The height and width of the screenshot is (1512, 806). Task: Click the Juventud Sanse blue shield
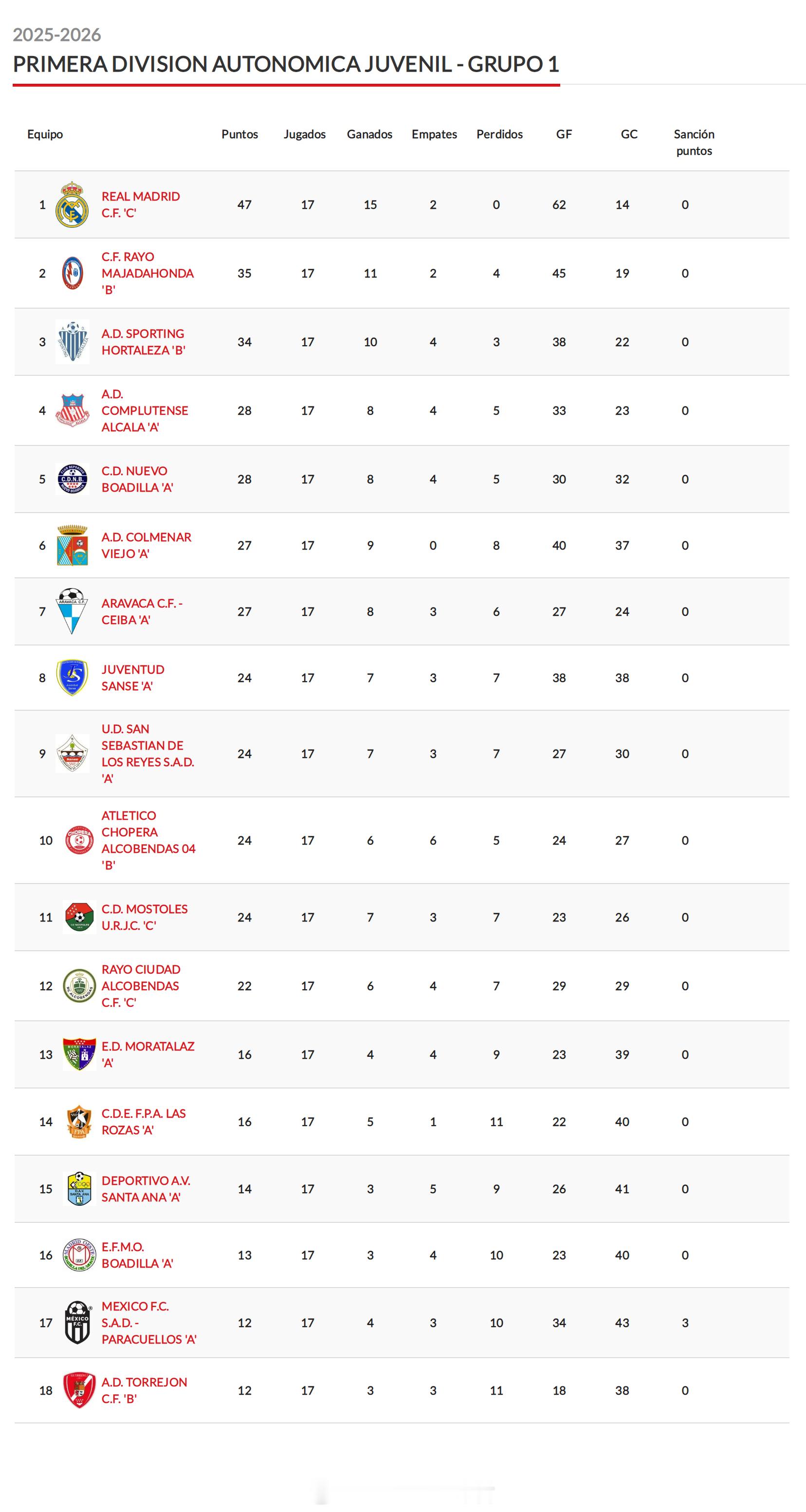[72, 678]
